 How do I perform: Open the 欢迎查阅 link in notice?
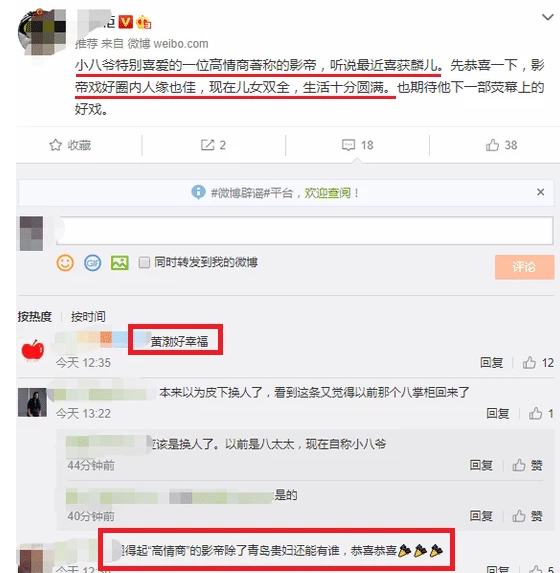click(328, 193)
